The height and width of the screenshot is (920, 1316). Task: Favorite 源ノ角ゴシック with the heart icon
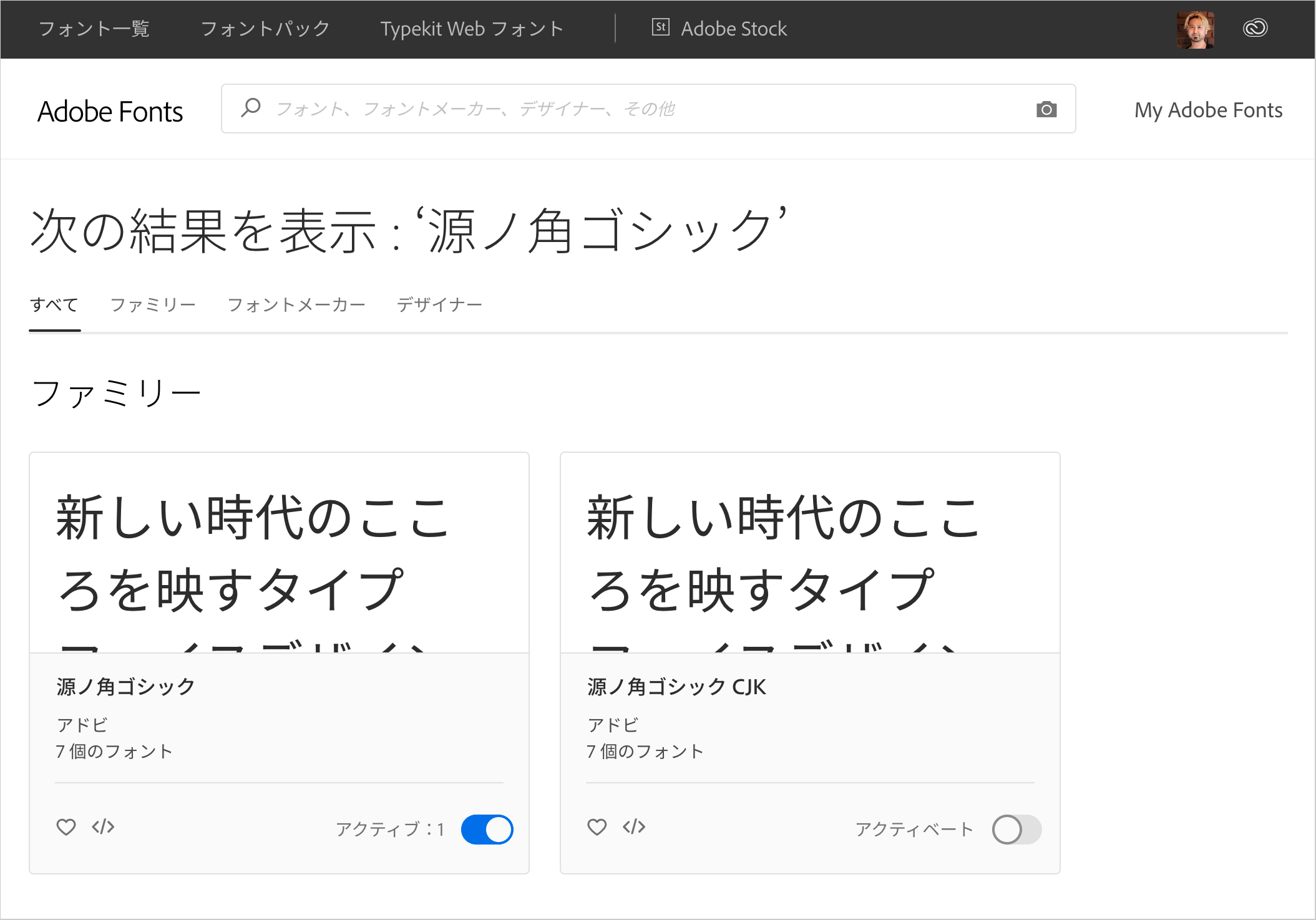[x=66, y=827]
